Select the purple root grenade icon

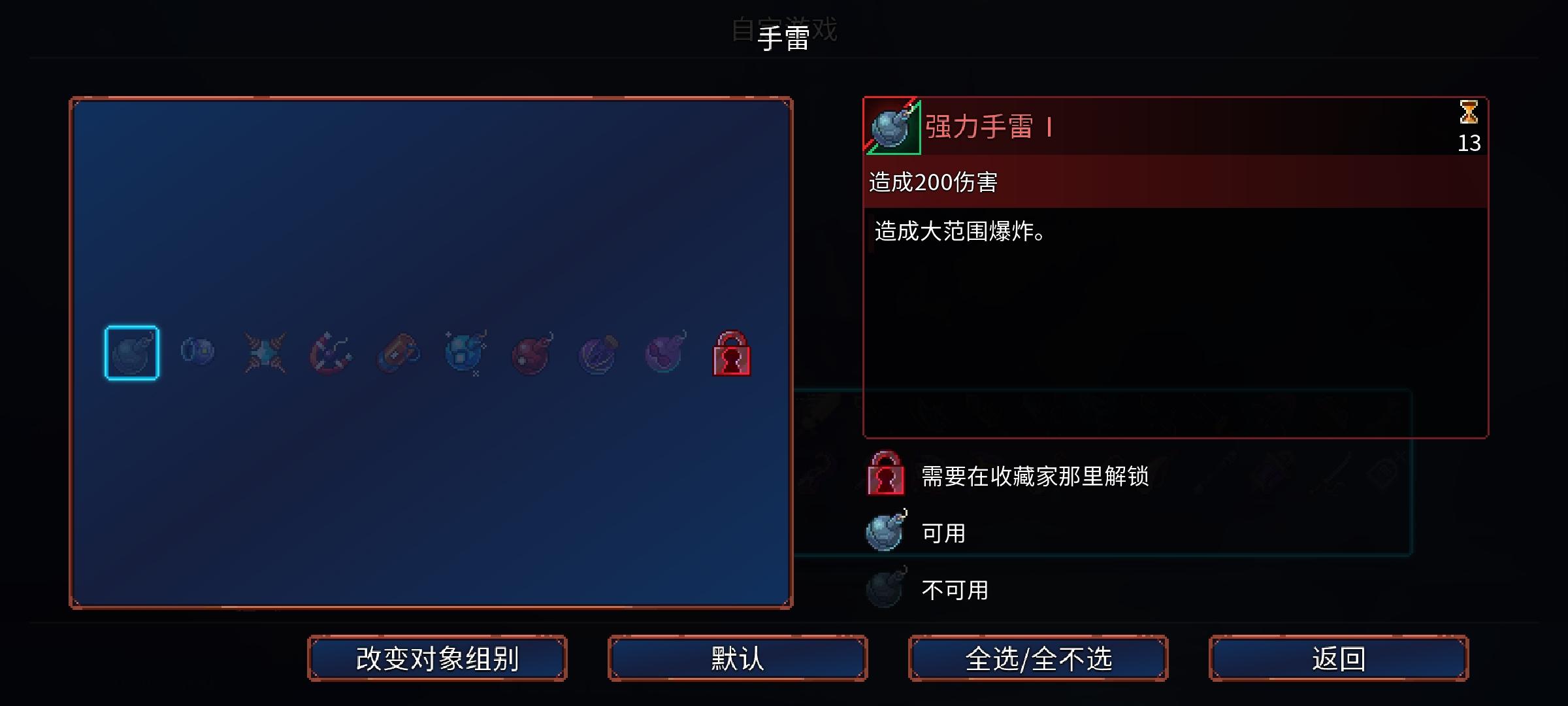tap(665, 352)
